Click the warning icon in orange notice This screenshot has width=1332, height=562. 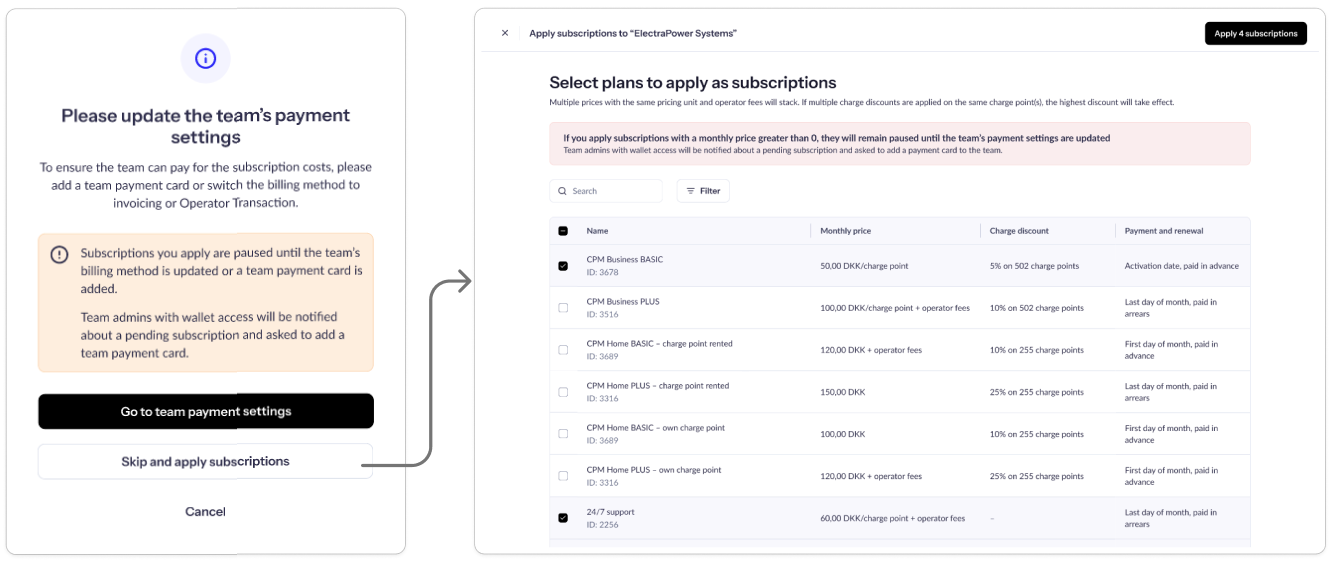(x=59, y=254)
